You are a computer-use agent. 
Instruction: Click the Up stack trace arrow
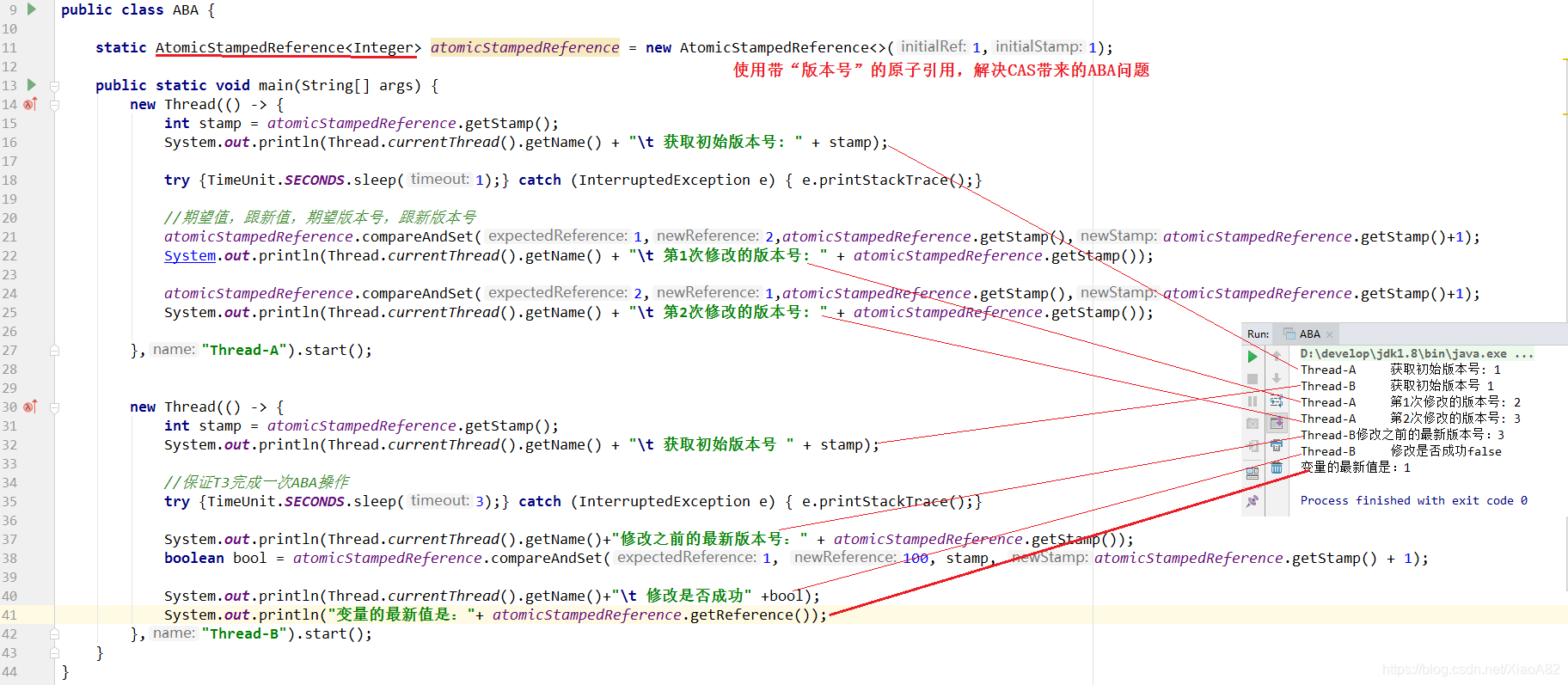(1277, 355)
